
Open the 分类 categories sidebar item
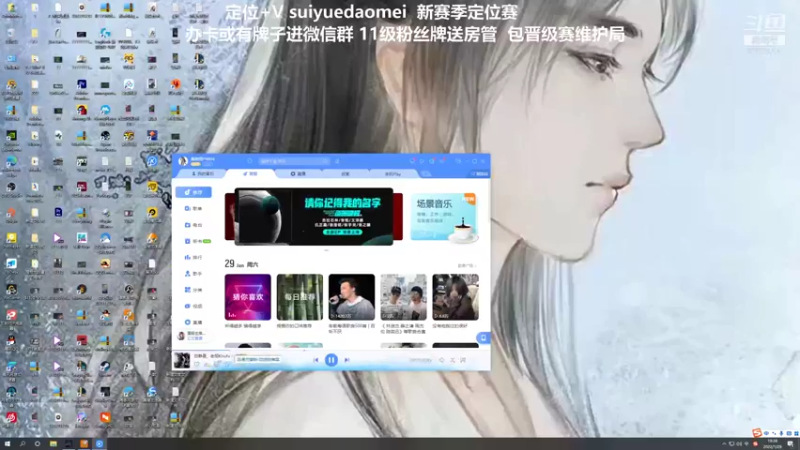coord(193,290)
